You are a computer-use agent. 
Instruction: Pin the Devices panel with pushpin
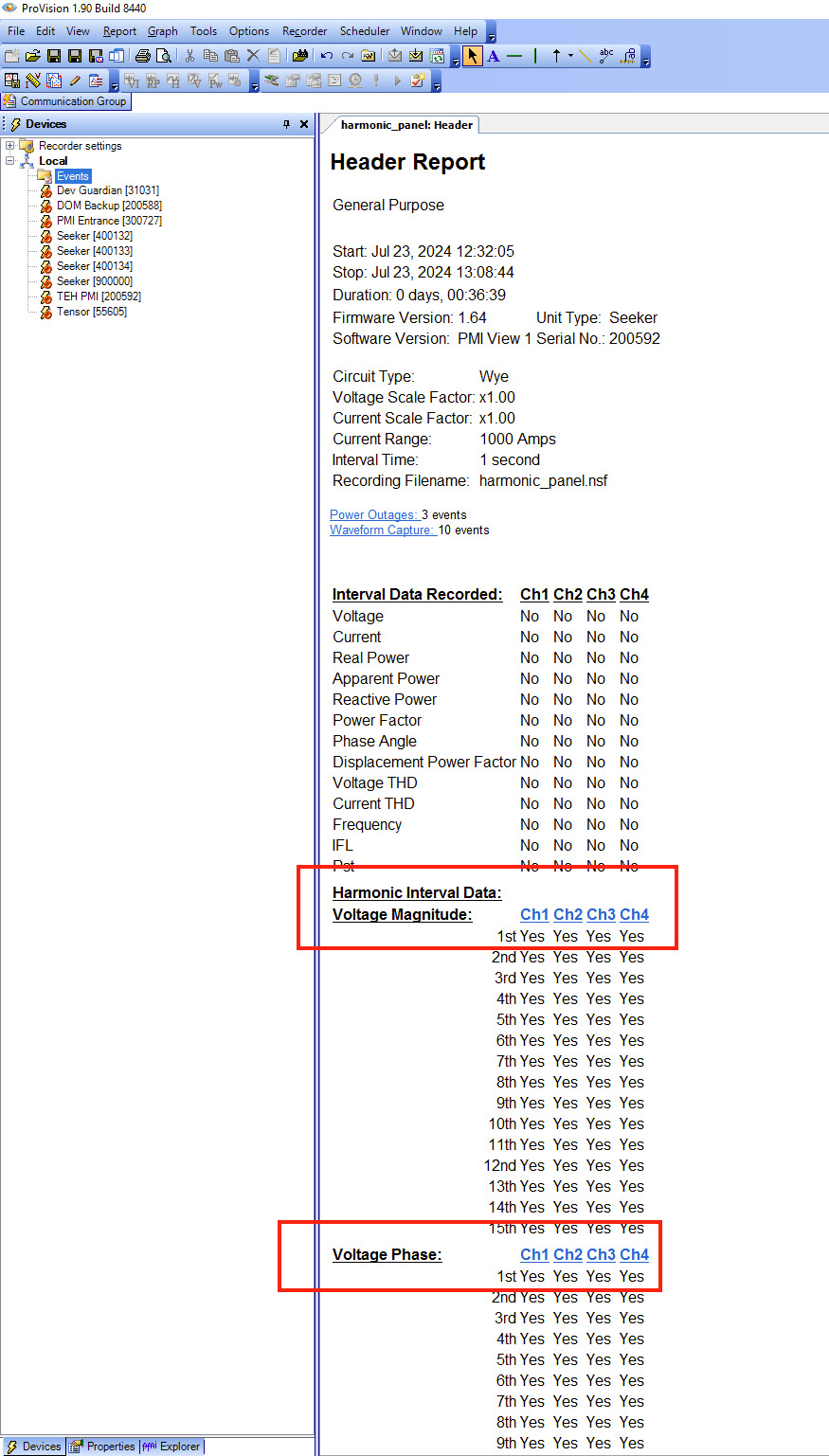coord(287,124)
